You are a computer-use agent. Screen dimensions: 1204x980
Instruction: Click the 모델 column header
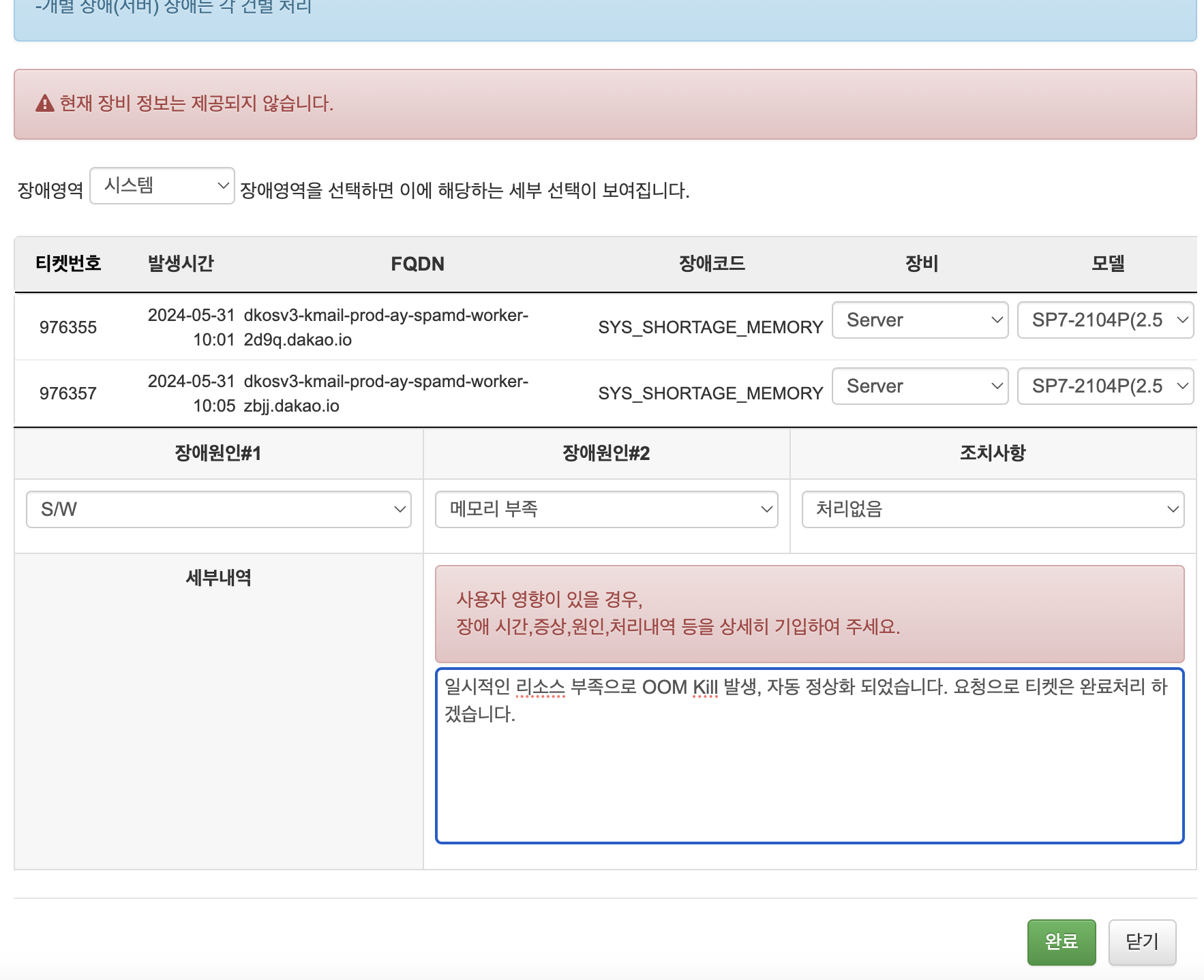1108,264
